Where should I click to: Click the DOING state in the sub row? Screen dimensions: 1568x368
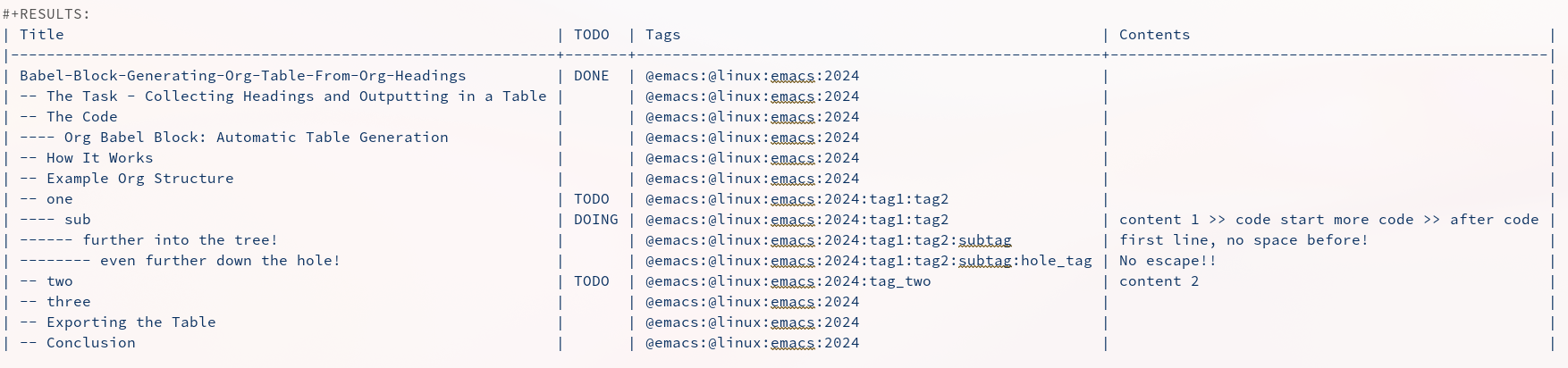tap(595, 220)
